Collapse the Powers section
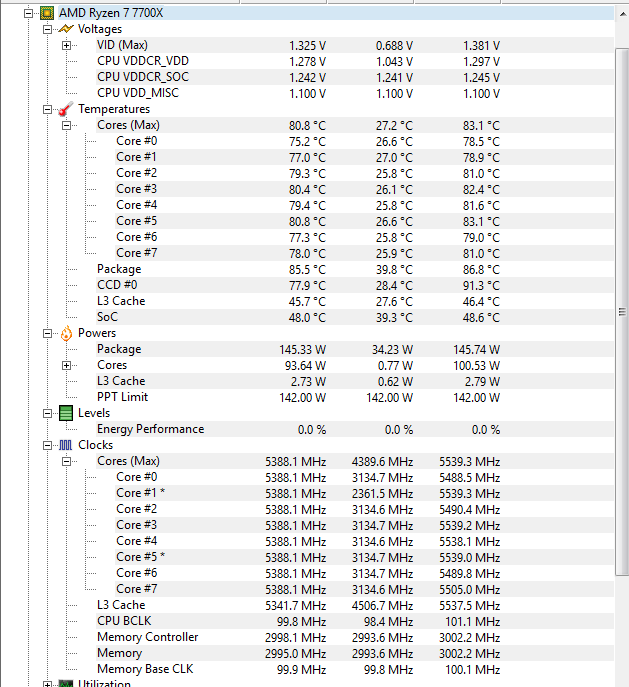This screenshot has width=629, height=687. [x=47, y=333]
